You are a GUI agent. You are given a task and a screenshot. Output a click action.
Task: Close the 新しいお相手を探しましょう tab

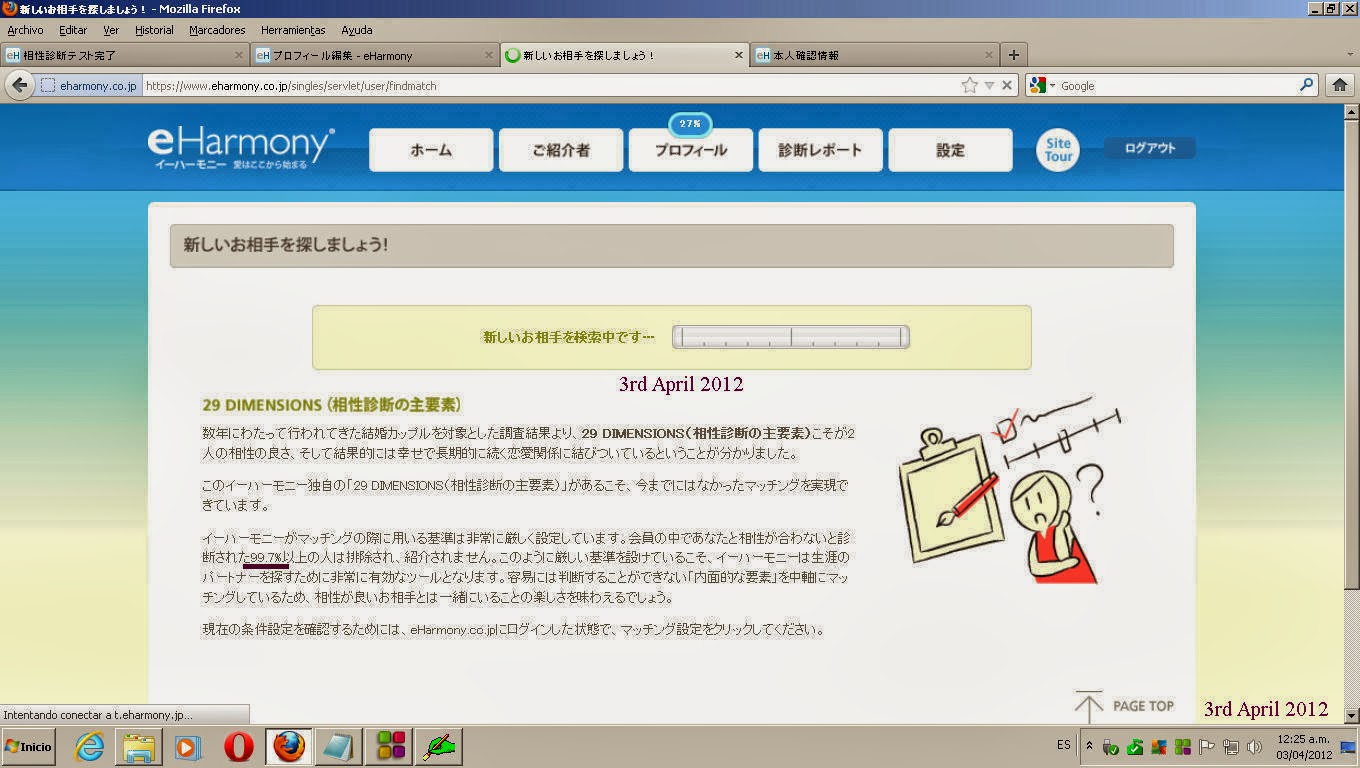click(739, 55)
